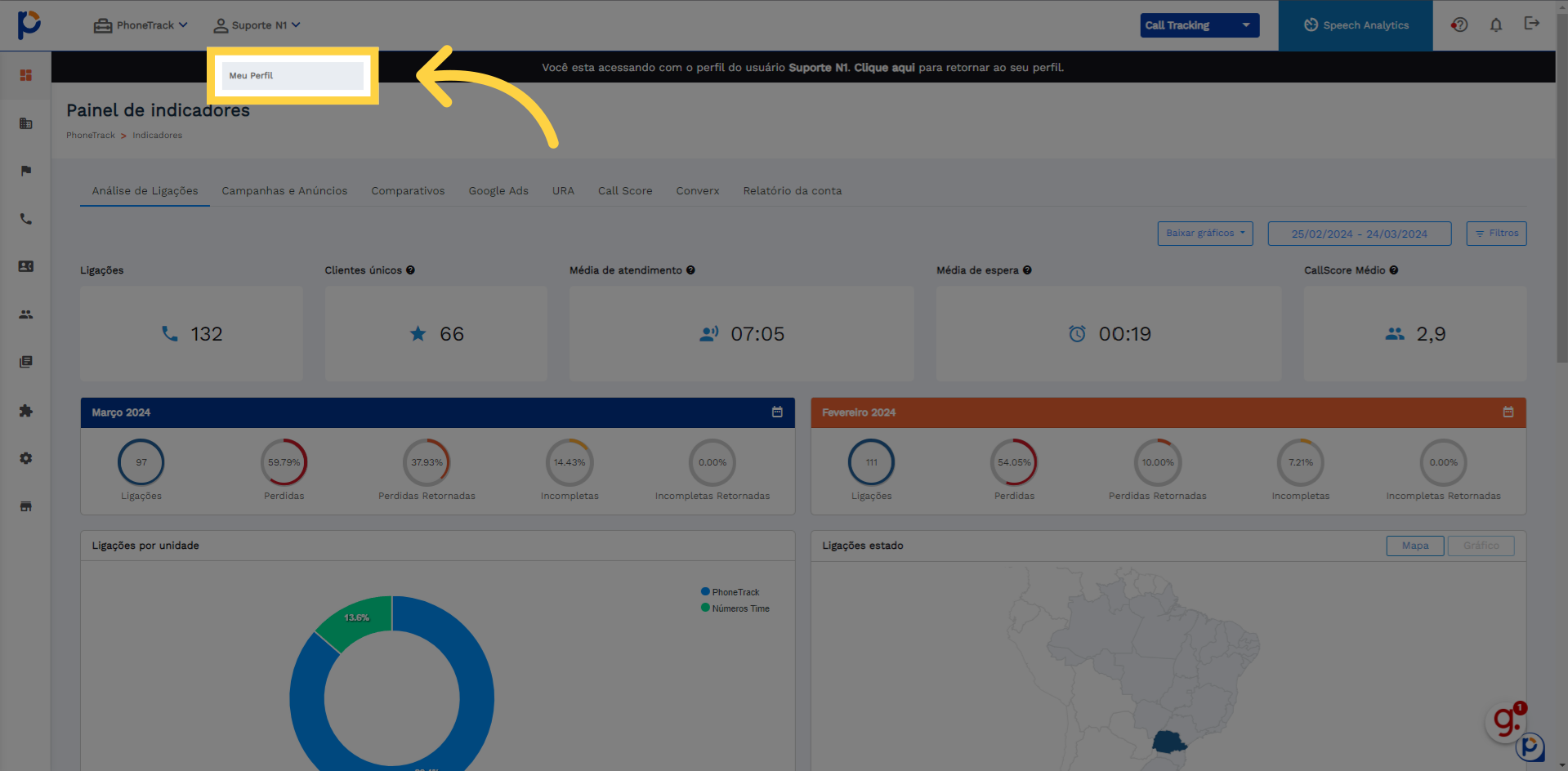
Task: Open the red 'g' chat widget
Action: 1506,721
